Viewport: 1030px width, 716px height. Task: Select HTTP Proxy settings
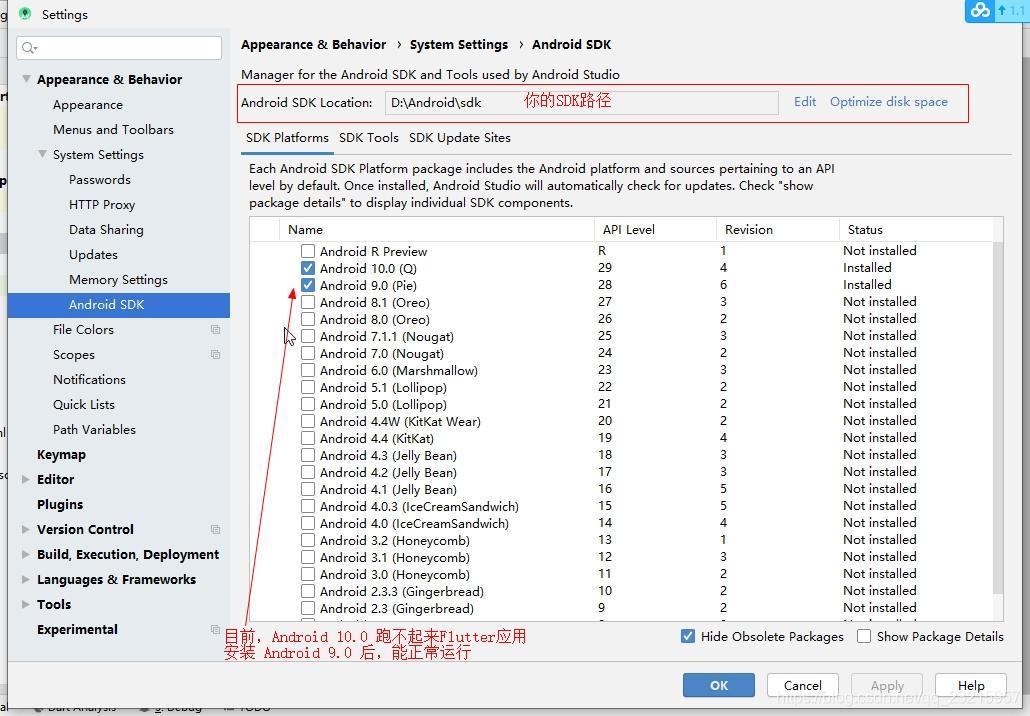[102, 204]
